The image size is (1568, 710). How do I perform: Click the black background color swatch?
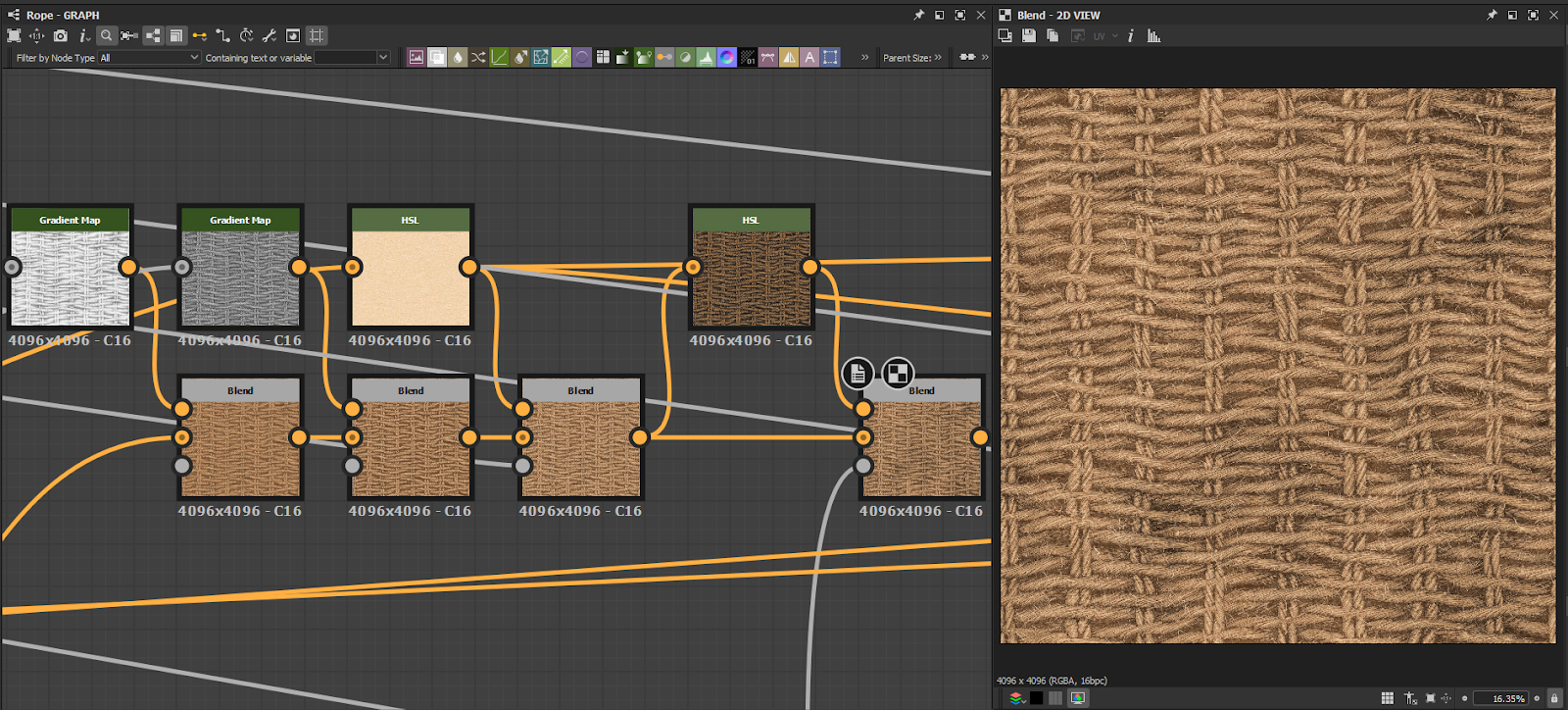pos(1036,698)
